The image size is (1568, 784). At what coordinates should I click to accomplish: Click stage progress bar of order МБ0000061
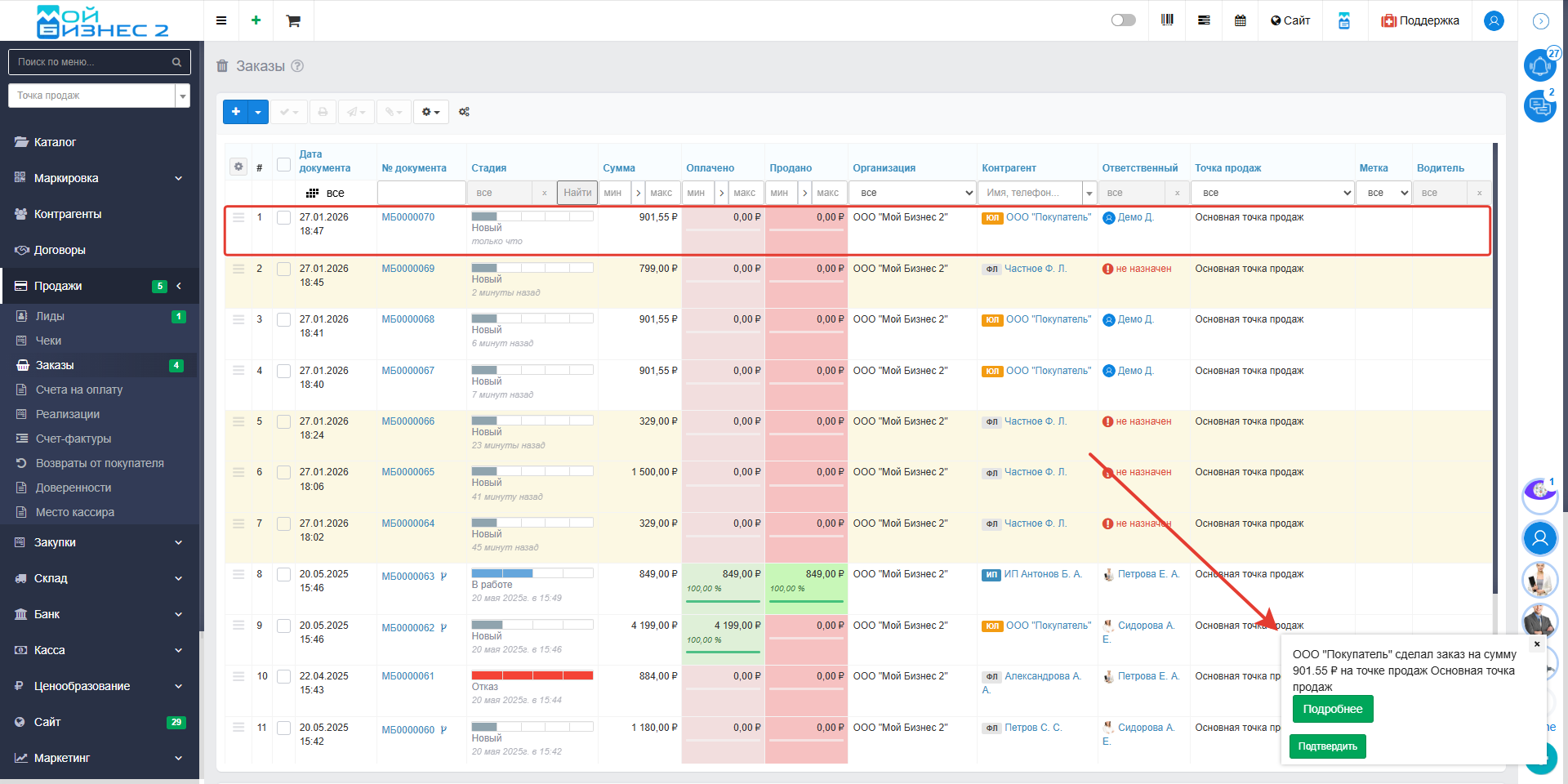(532, 675)
